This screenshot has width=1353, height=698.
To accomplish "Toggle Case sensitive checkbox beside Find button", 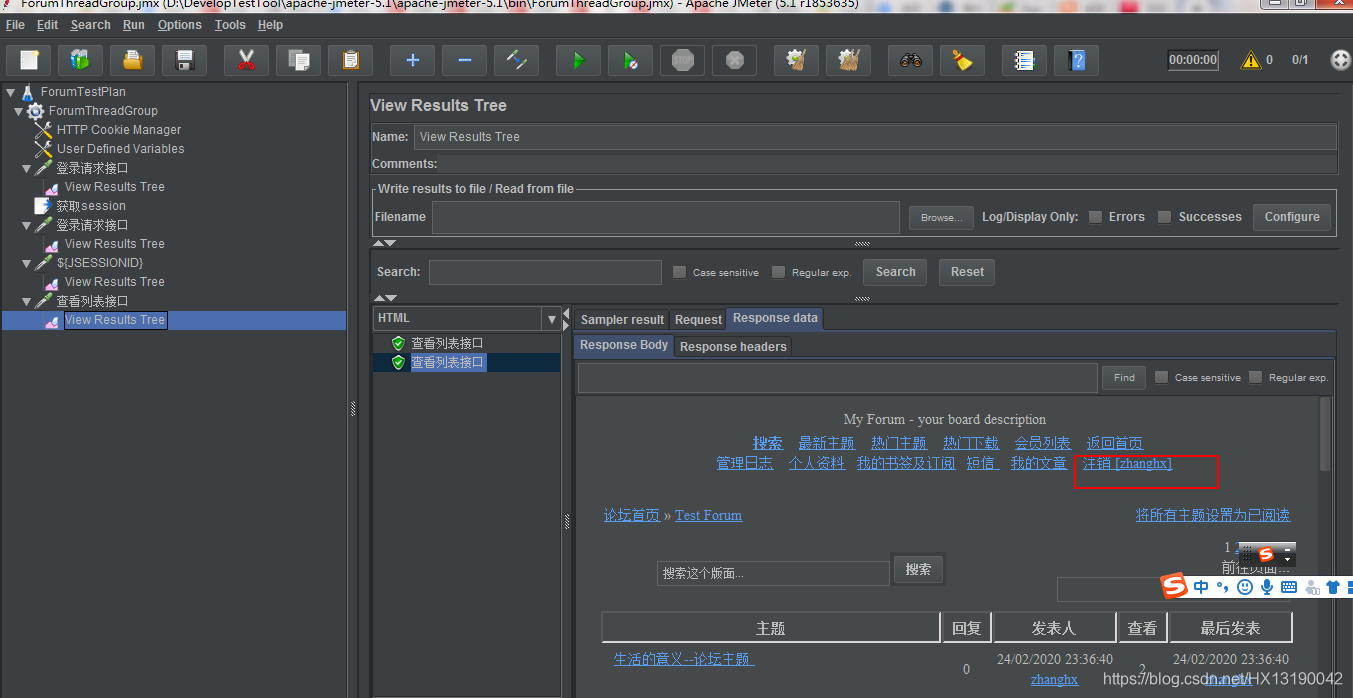I will (x=1161, y=377).
